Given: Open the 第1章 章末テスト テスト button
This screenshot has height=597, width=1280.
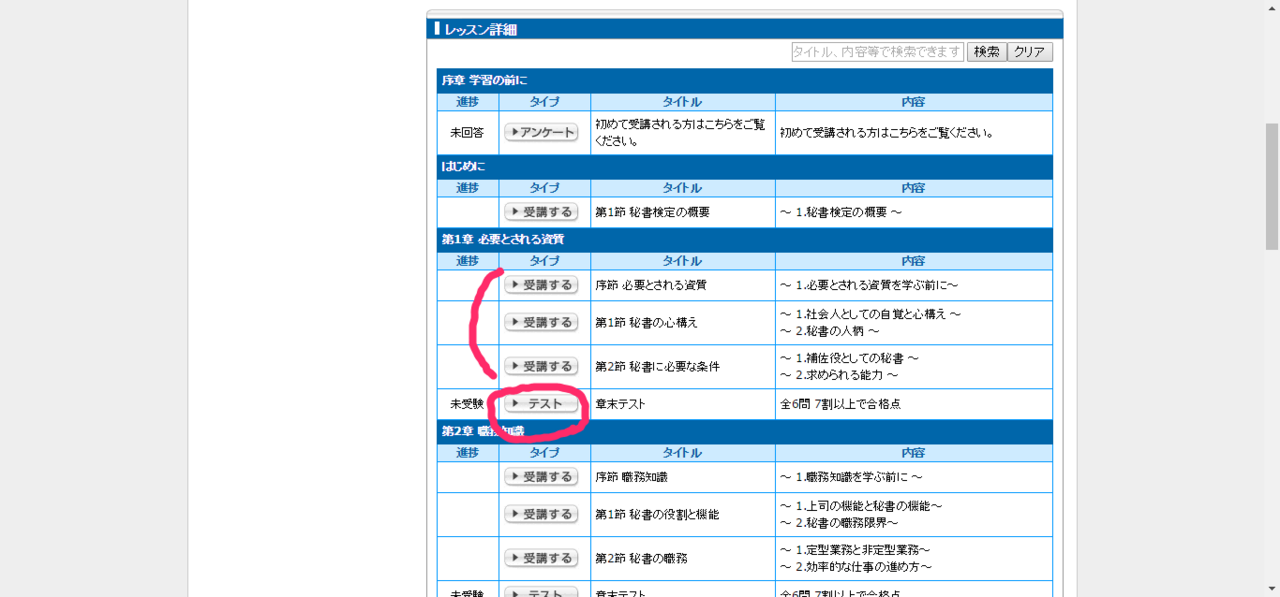Looking at the screenshot, I should (x=541, y=404).
